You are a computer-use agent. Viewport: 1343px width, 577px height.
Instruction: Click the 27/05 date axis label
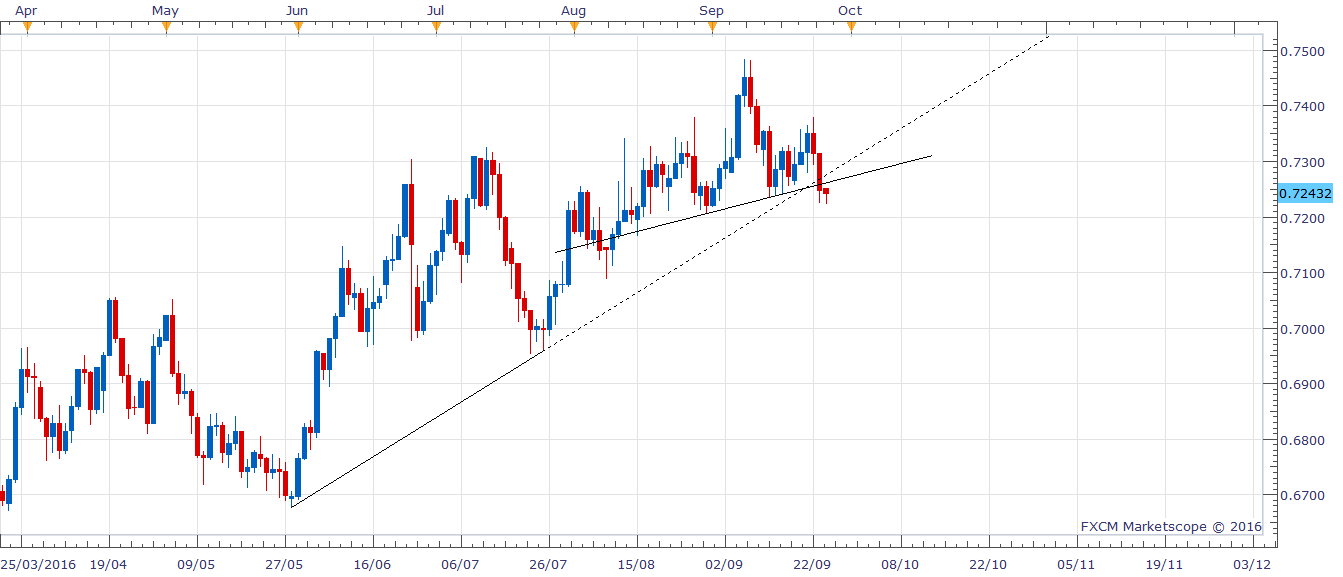[284, 565]
